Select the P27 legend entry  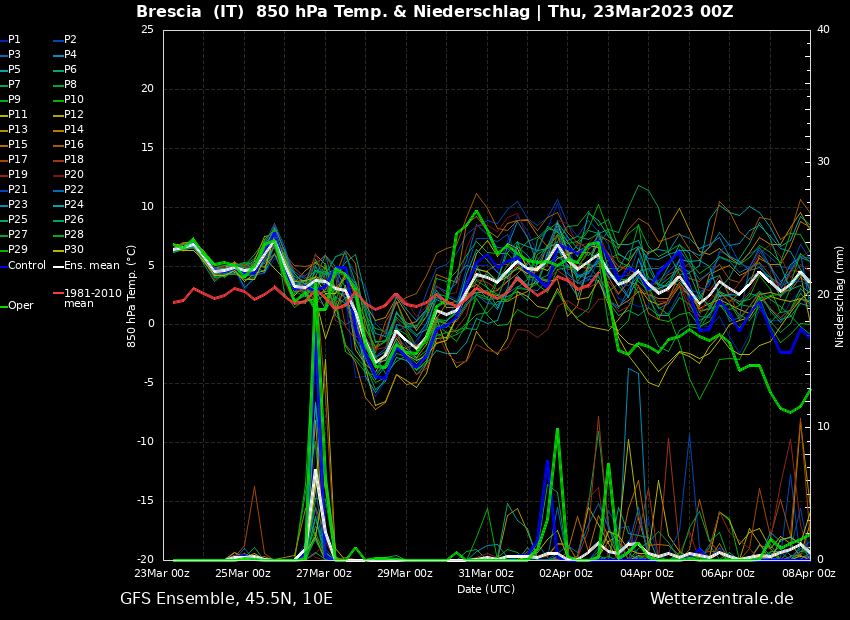(x=18, y=235)
